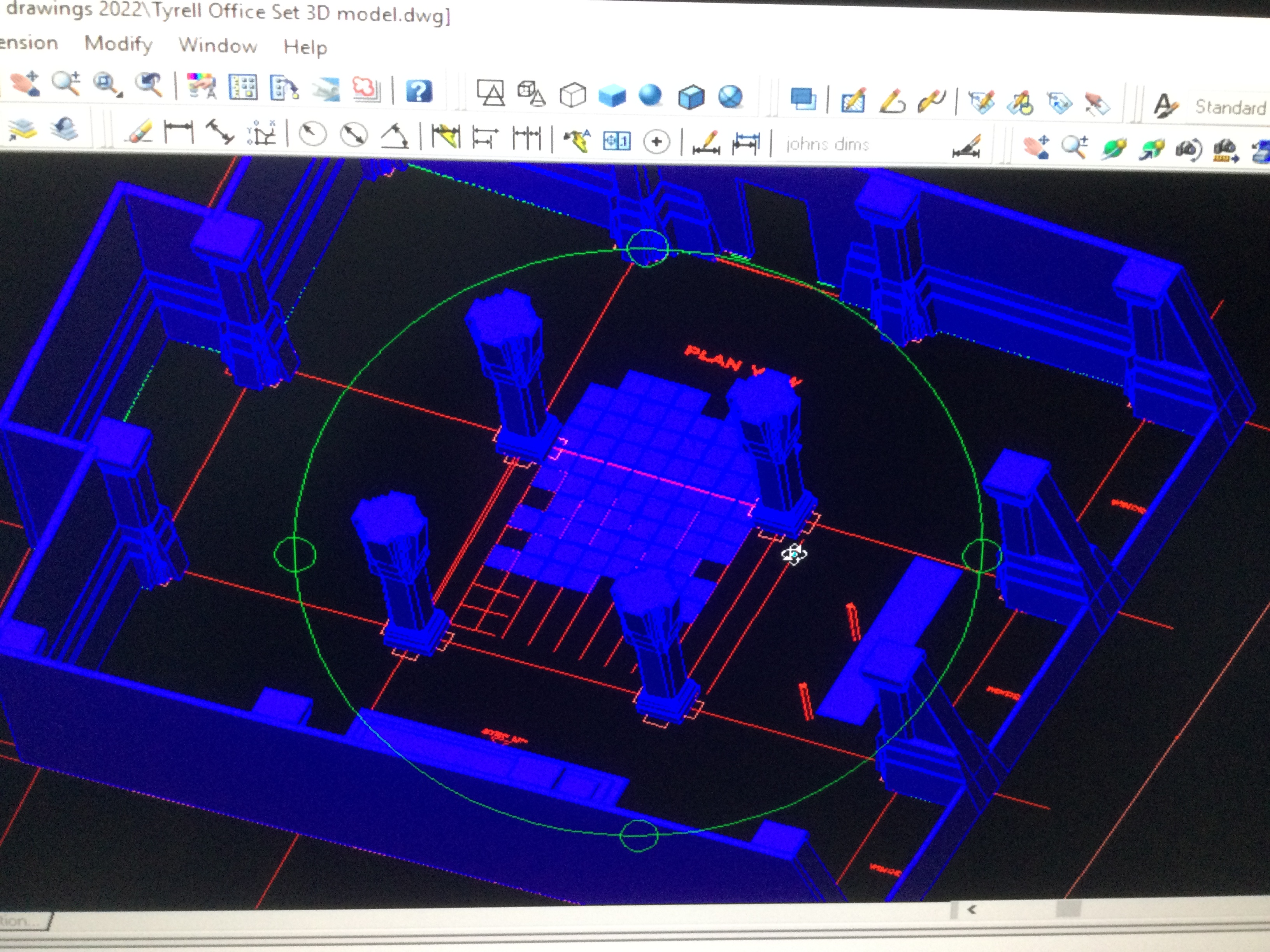Click the pencil-eraser icon beside Linear dimension
This screenshot has height=952, width=1270.
[139, 132]
